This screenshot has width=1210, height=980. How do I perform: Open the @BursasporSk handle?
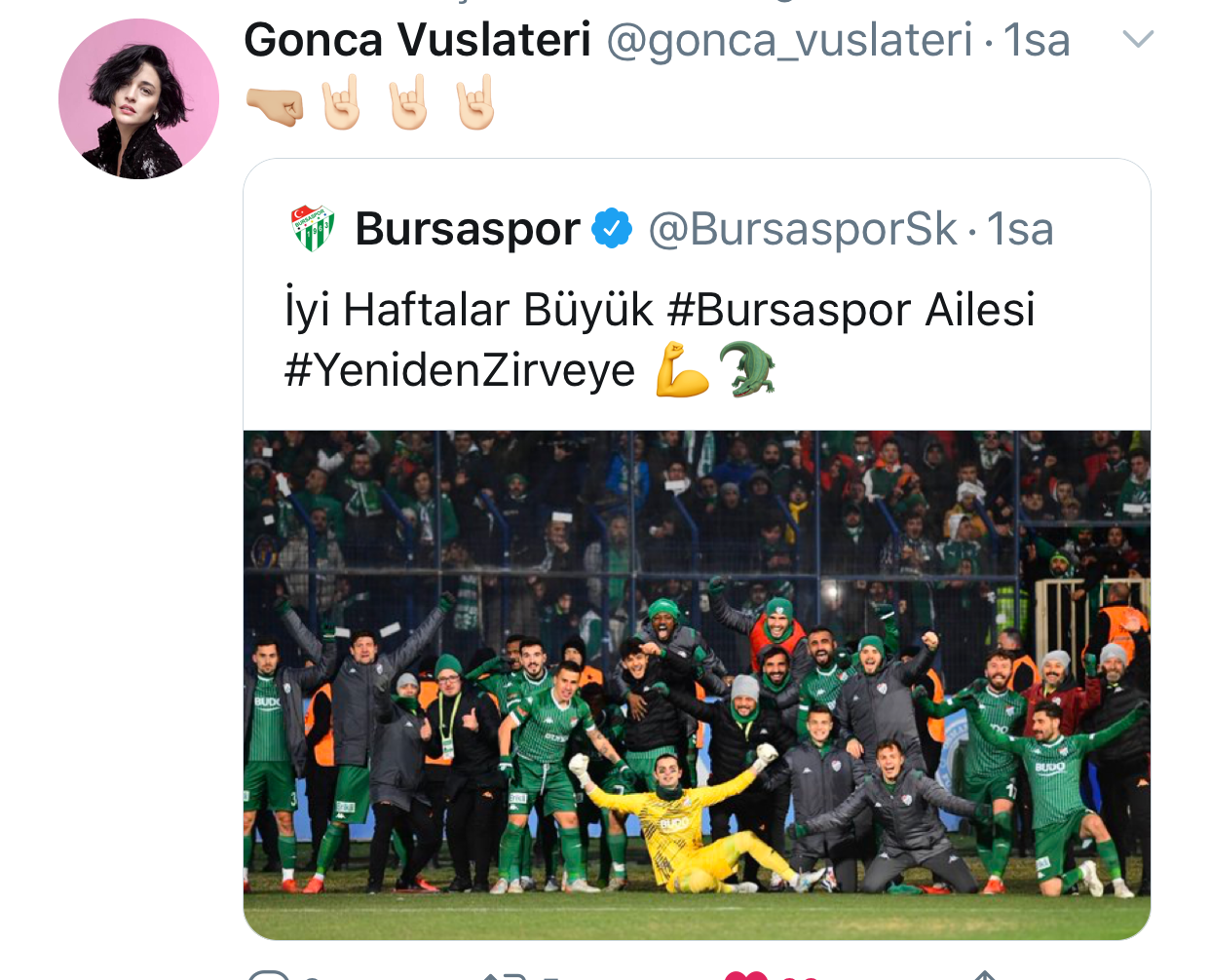click(803, 230)
